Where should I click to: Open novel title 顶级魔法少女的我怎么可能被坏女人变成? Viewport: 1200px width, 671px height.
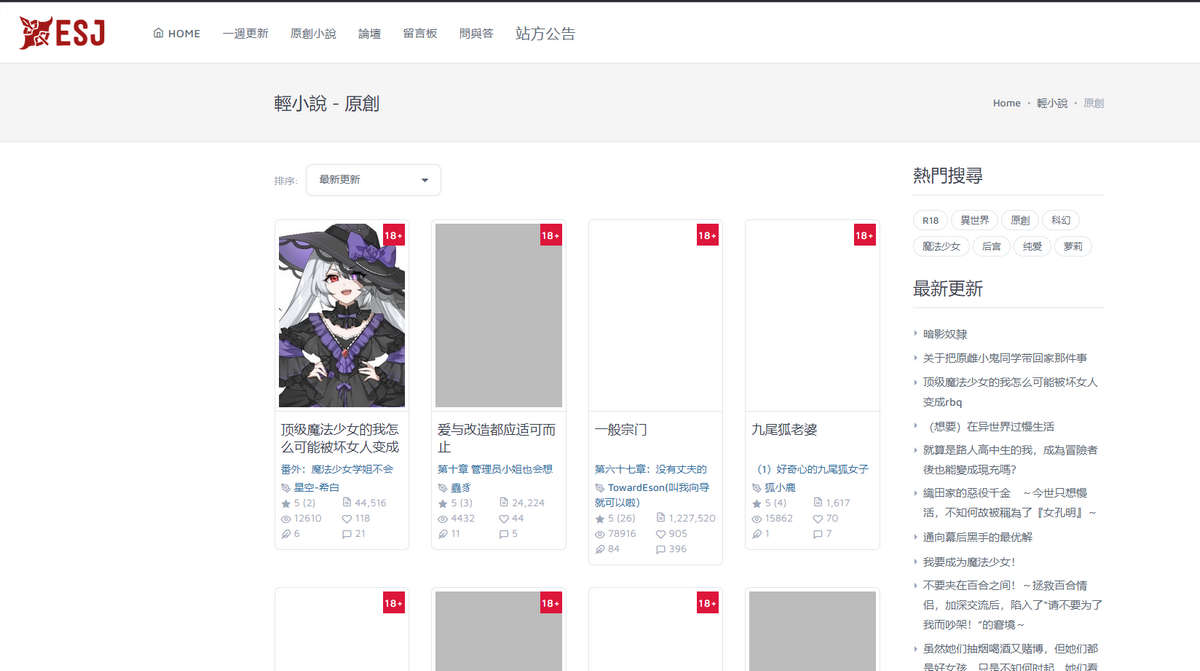(x=340, y=438)
